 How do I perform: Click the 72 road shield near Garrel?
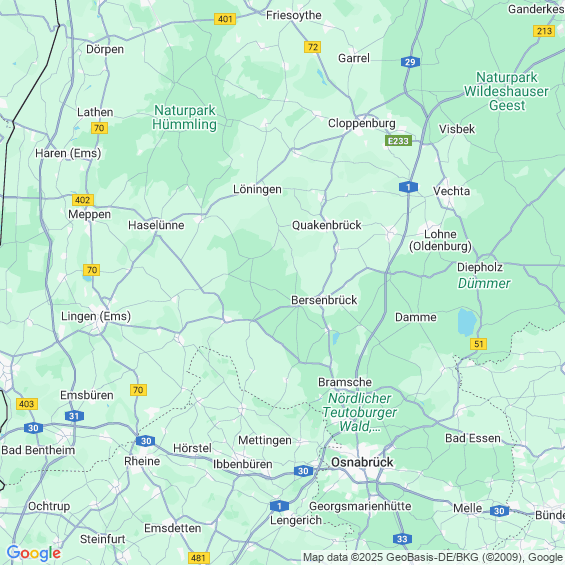(312, 47)
